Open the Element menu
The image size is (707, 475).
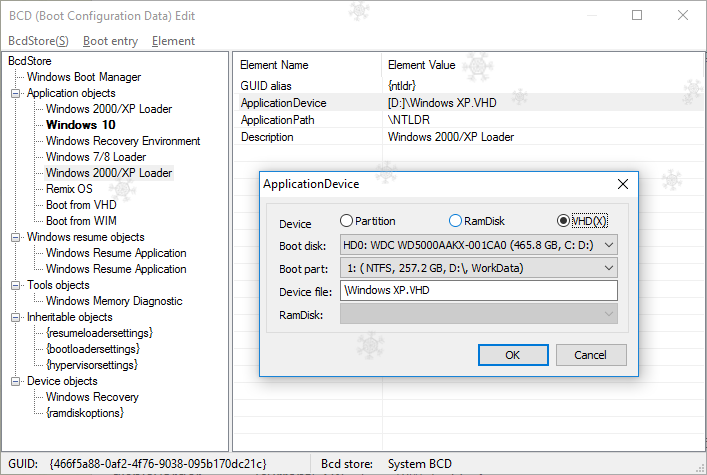click(x=173, y=41)
